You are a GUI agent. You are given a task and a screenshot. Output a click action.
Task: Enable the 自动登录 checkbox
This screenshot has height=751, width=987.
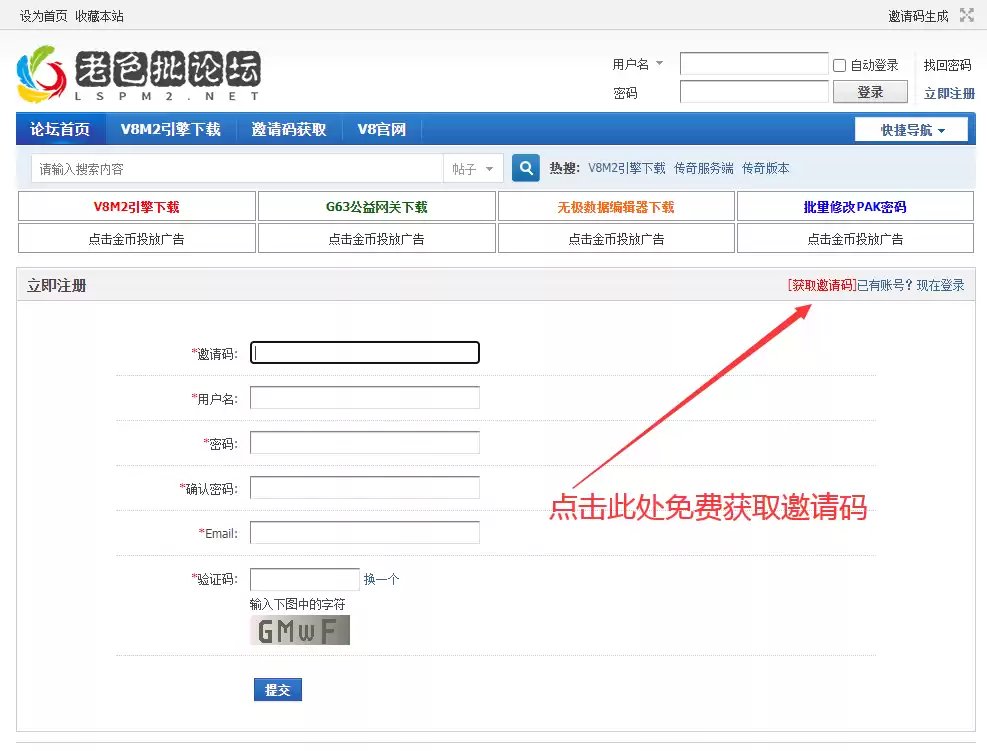click(839, 65)
